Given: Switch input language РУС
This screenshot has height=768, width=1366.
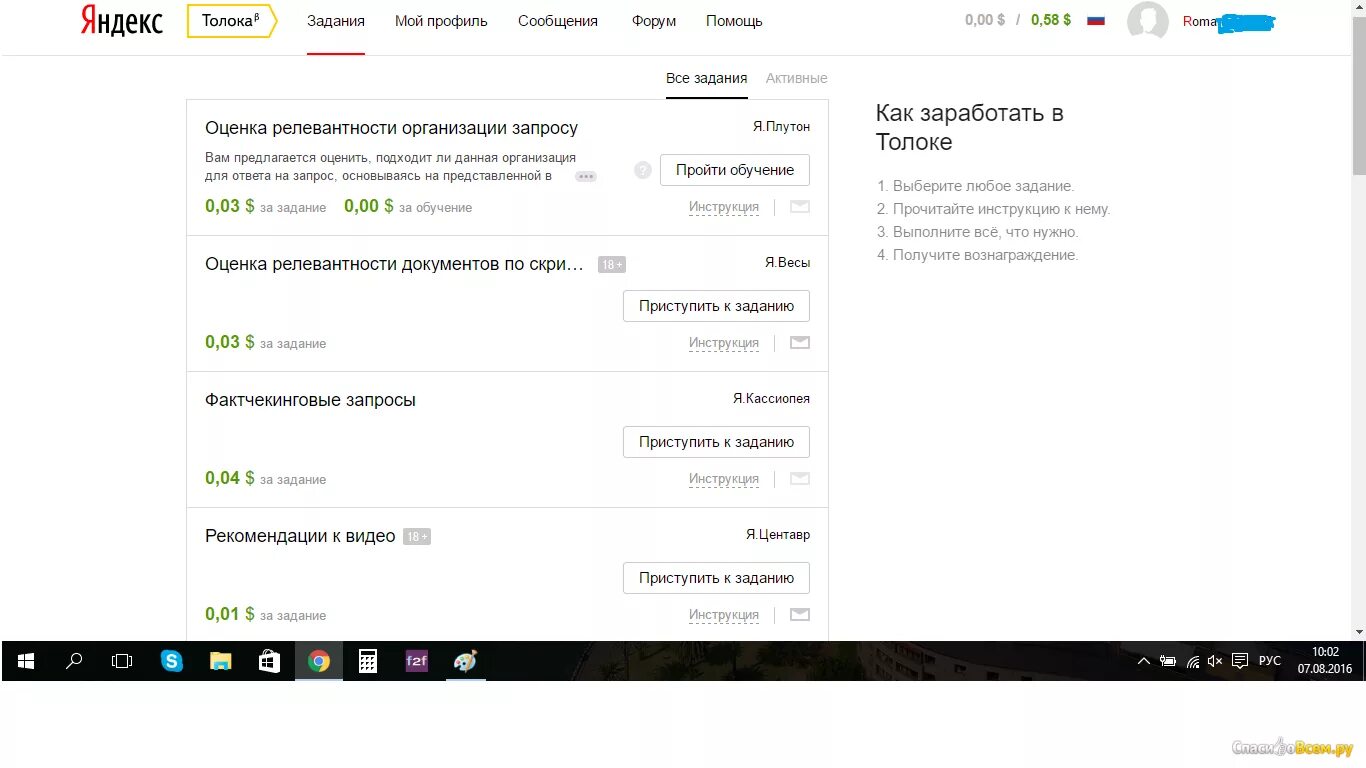Looking at the screenshot, I should [x=1270, y=661].
